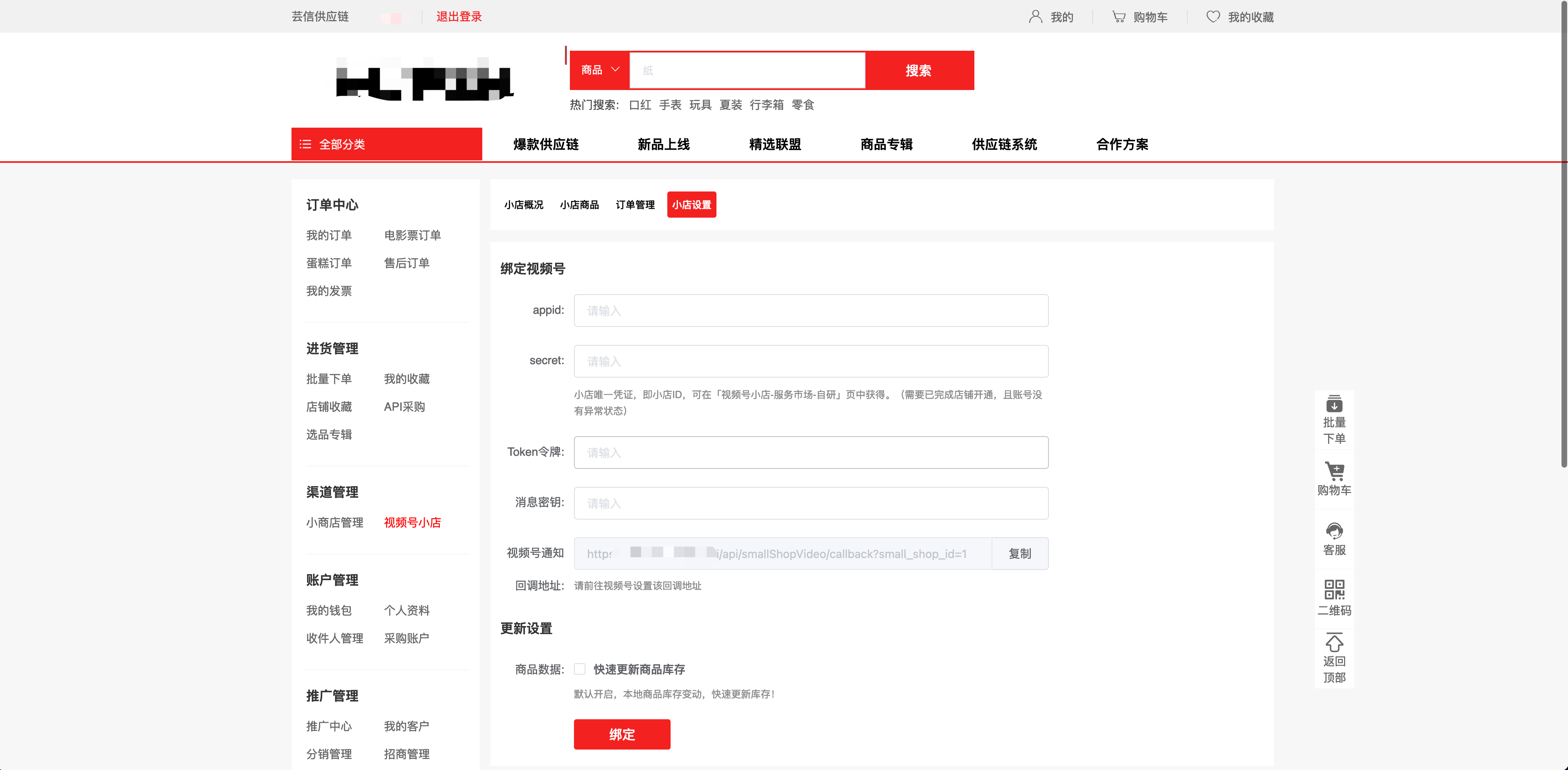Screen dimensions: 1568x770
Task: Click the header cart icon
Action: (x=1119, y=16)
